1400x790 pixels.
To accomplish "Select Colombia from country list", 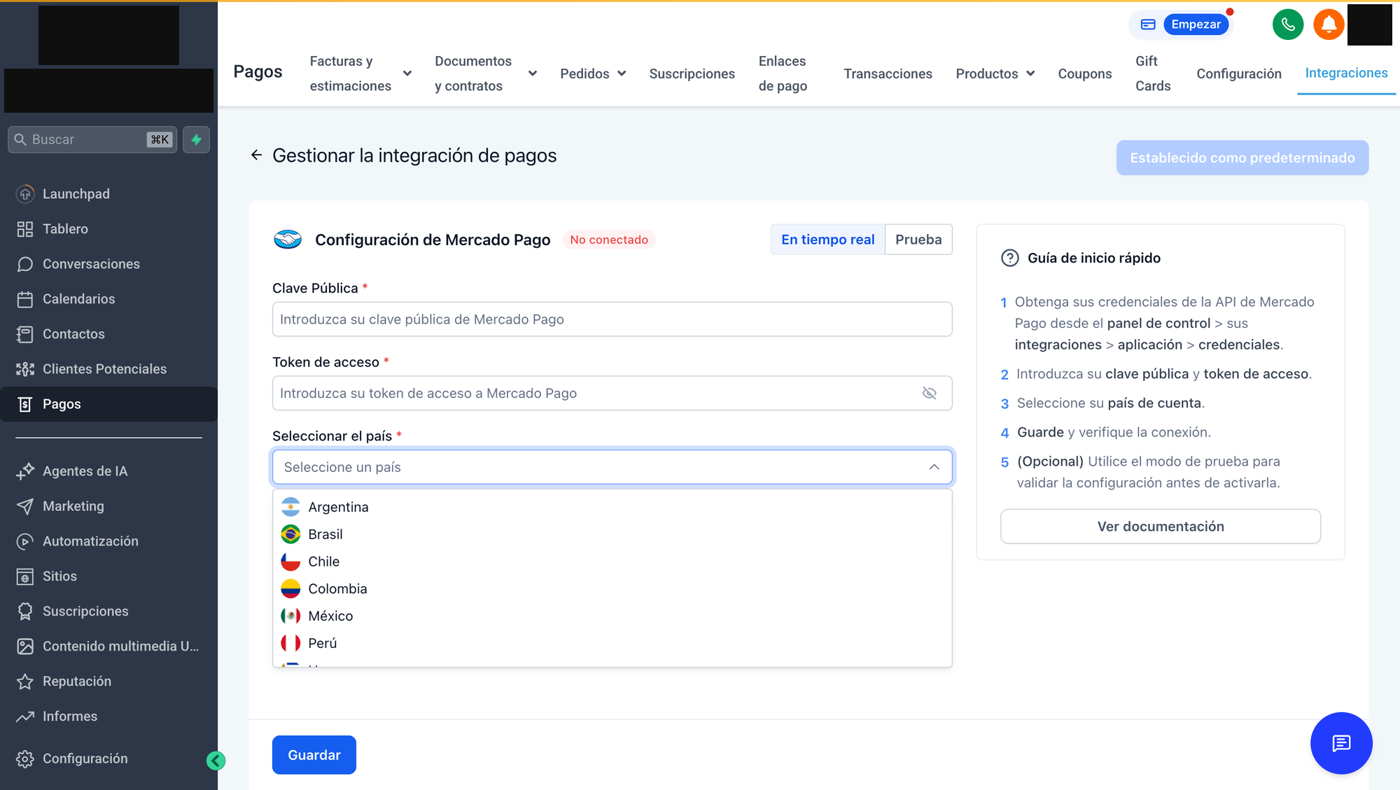I will point(612,588).
